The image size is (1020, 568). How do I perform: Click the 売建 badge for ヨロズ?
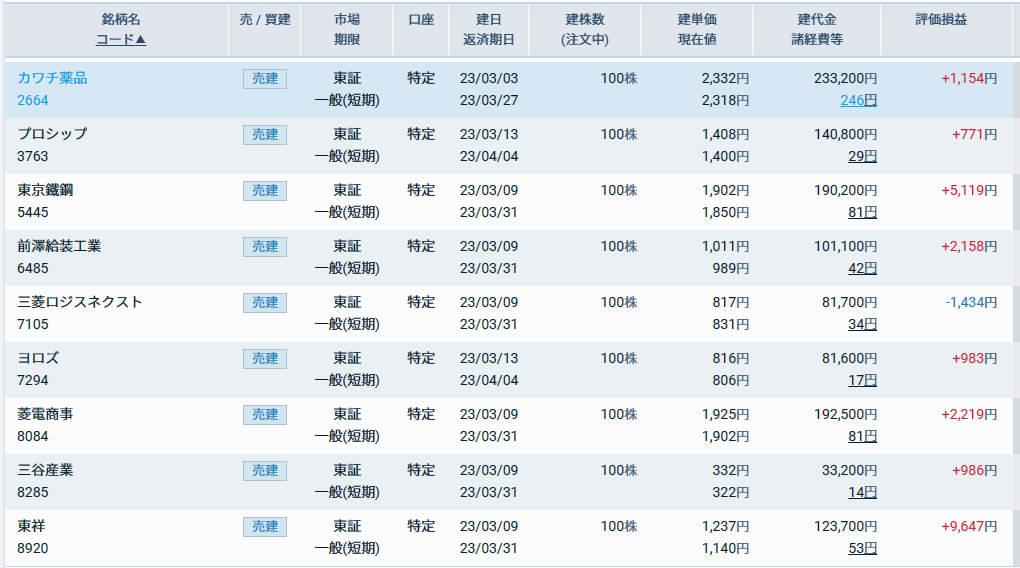(x=265, y=358)
